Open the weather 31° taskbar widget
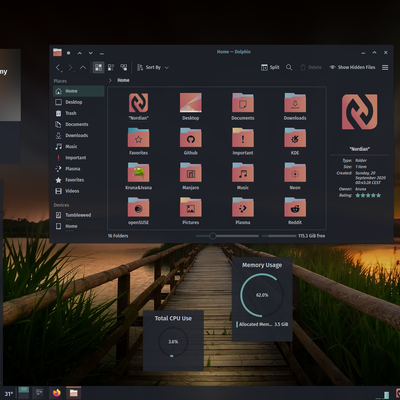The image size is (400, 400). [x=9, y=394]
